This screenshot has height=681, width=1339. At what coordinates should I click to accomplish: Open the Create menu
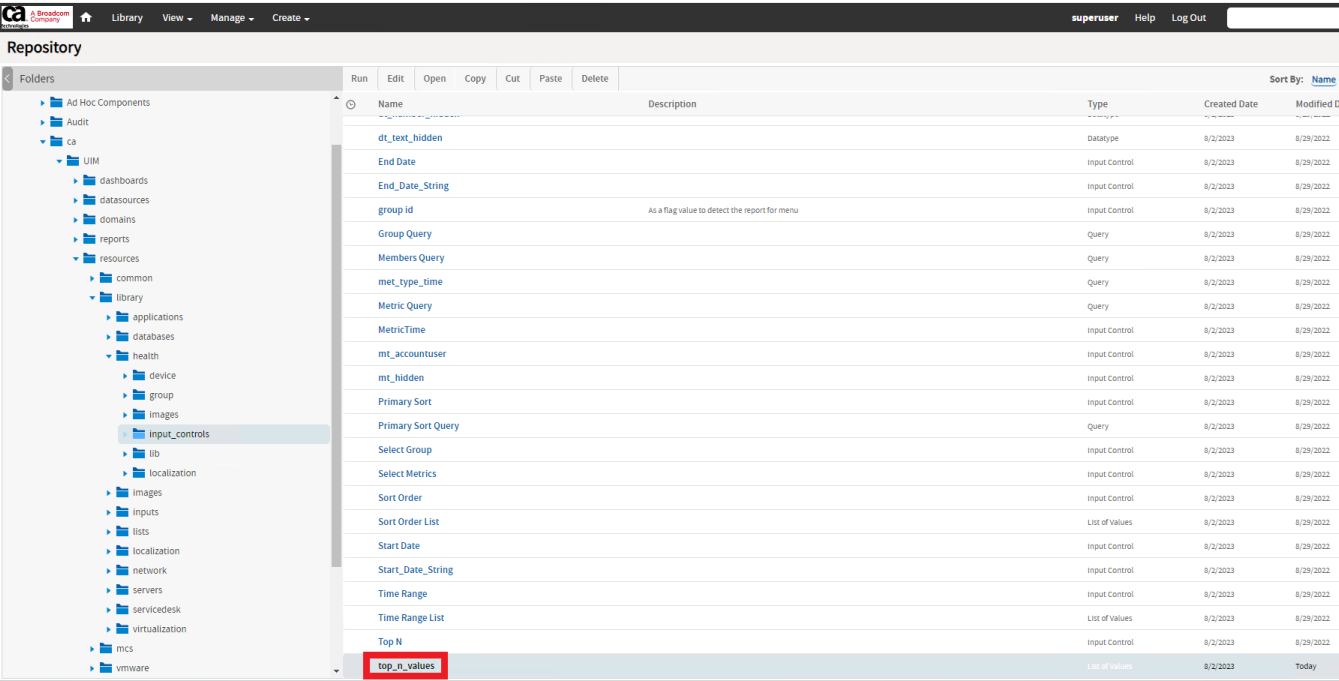point(291,18)
